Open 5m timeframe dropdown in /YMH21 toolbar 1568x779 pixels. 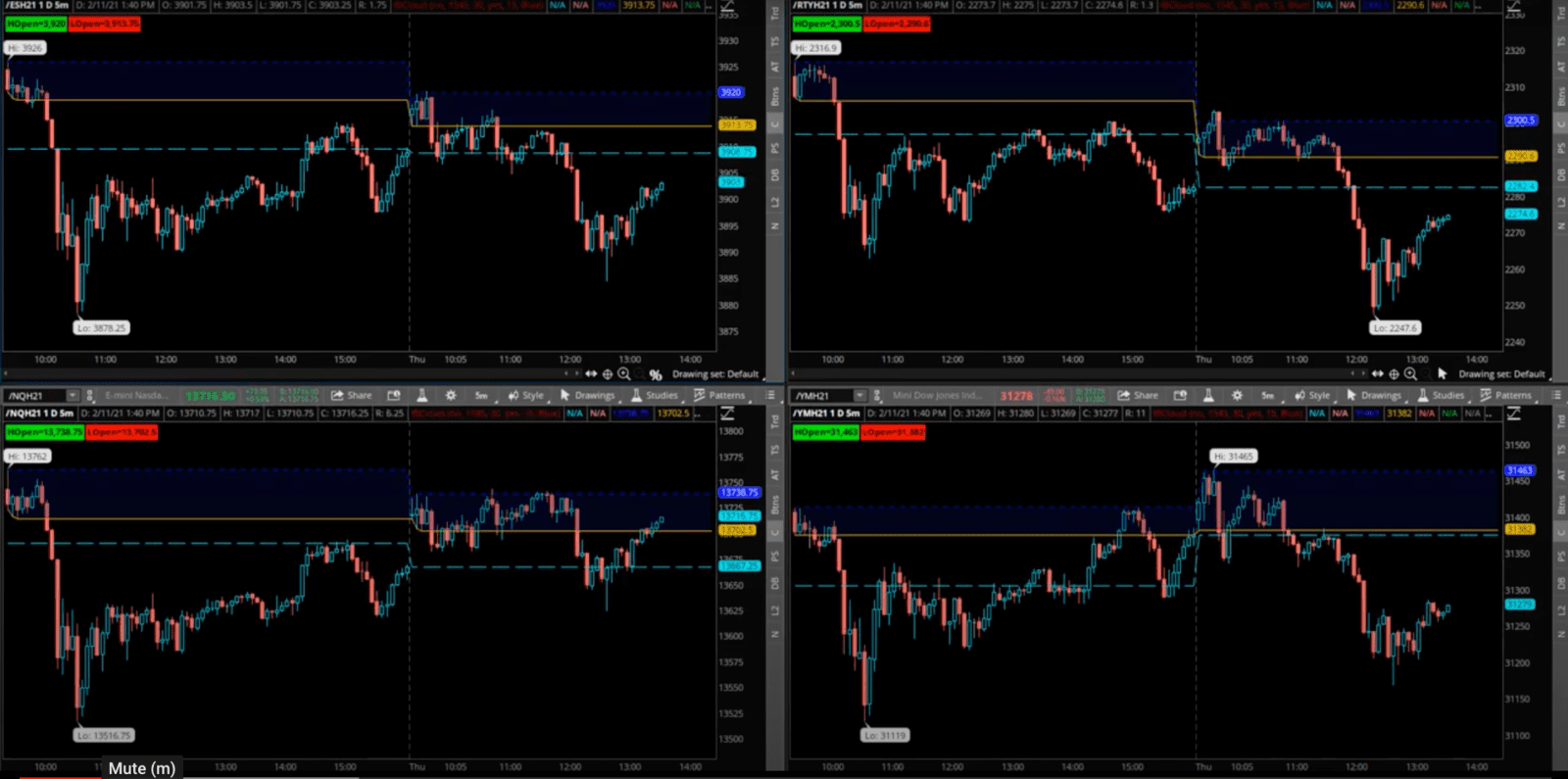pyautogui.click(x=1267, y=396)
